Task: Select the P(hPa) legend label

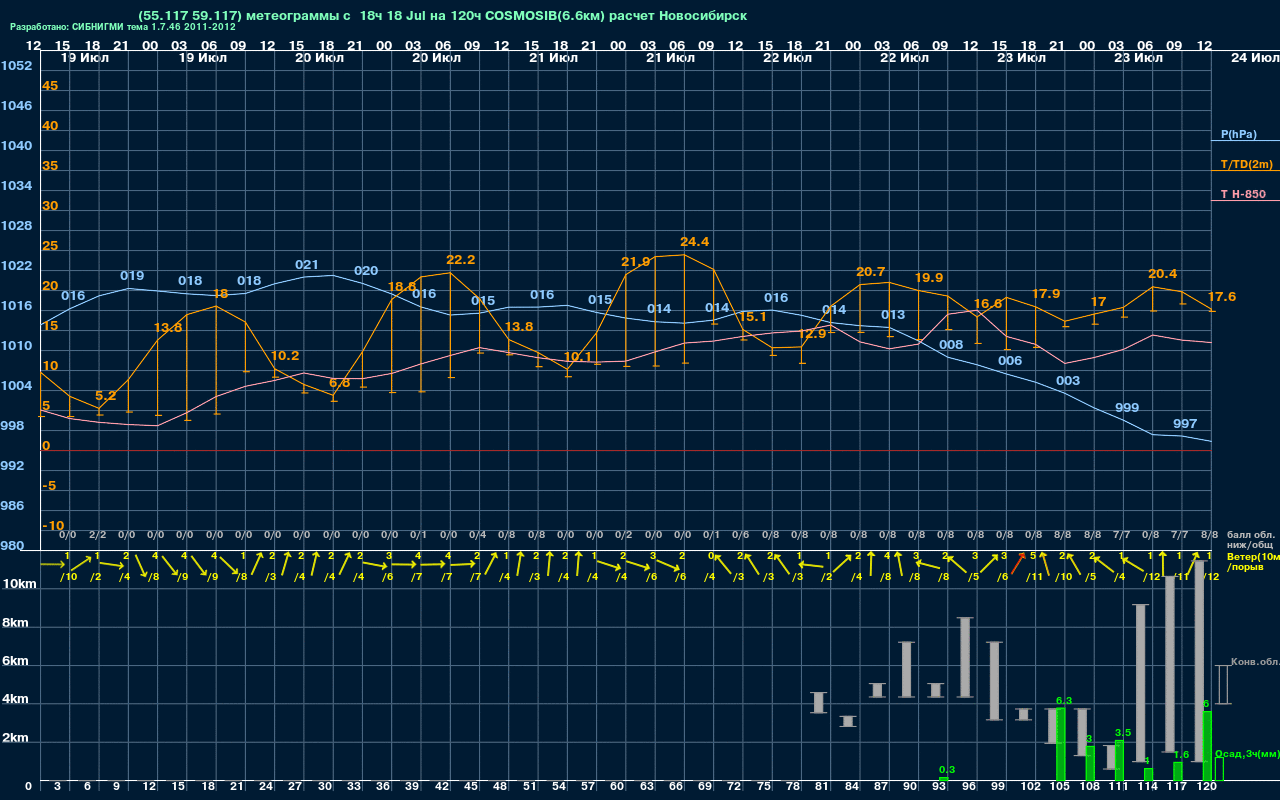Action: [1239, 134]
